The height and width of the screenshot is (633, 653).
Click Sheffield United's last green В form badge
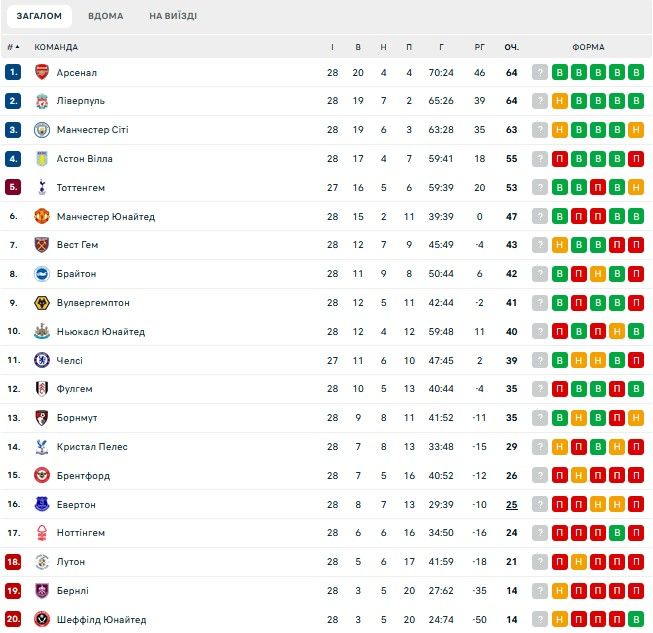click(637, 620)
